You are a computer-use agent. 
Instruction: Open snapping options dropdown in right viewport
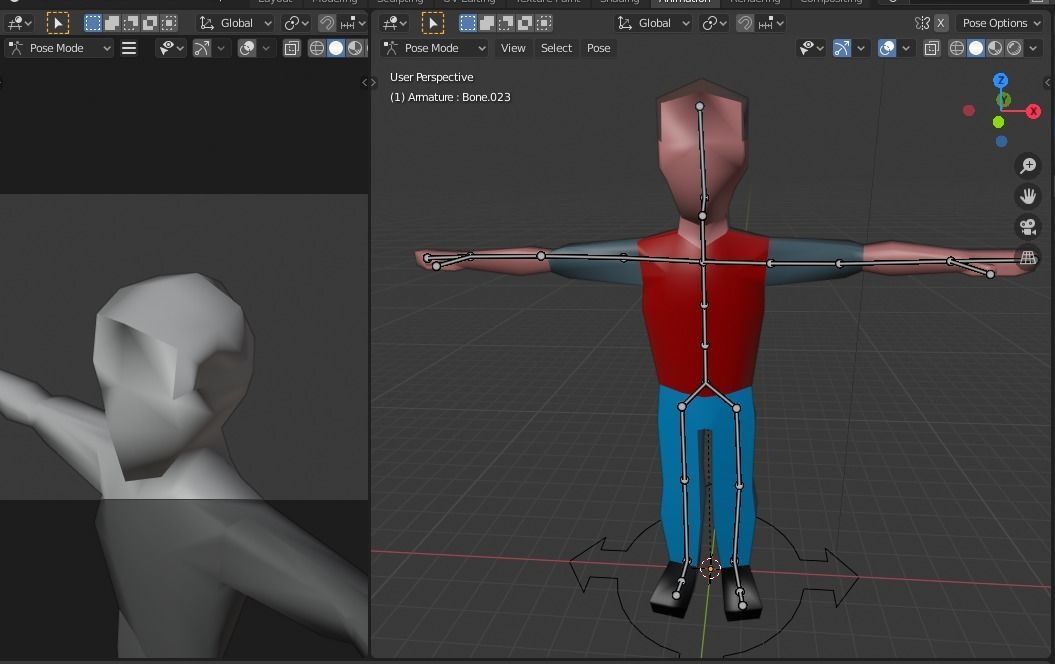(x=771, y=24)
